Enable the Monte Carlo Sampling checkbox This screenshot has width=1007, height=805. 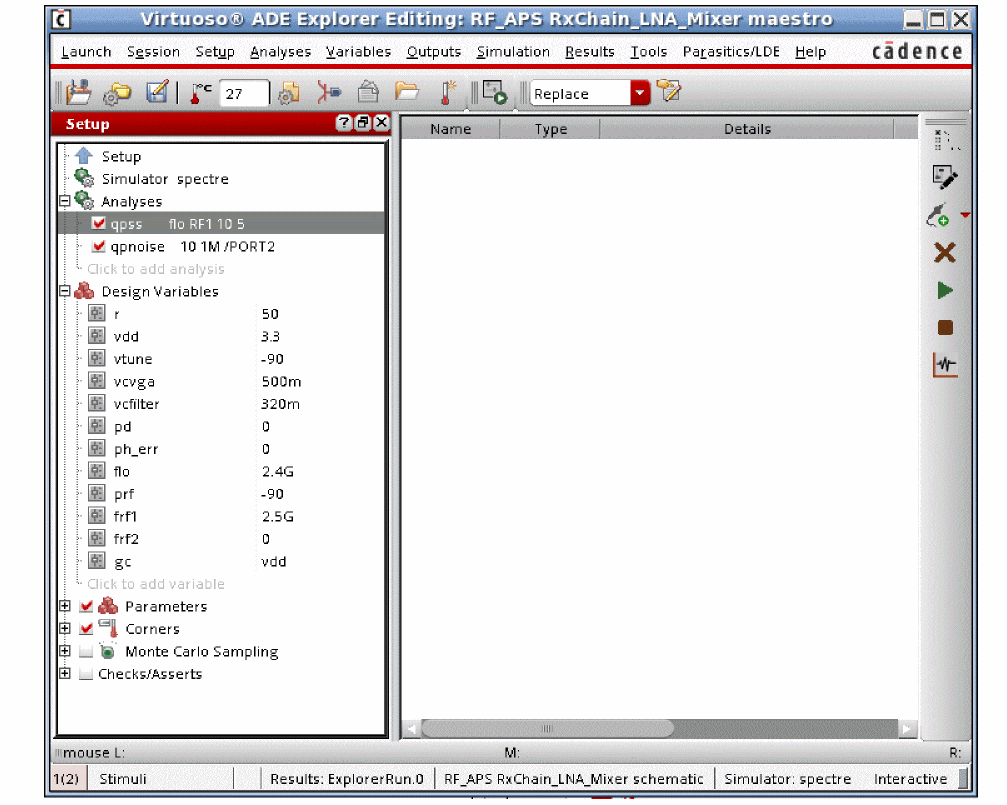tap(86, 652)
